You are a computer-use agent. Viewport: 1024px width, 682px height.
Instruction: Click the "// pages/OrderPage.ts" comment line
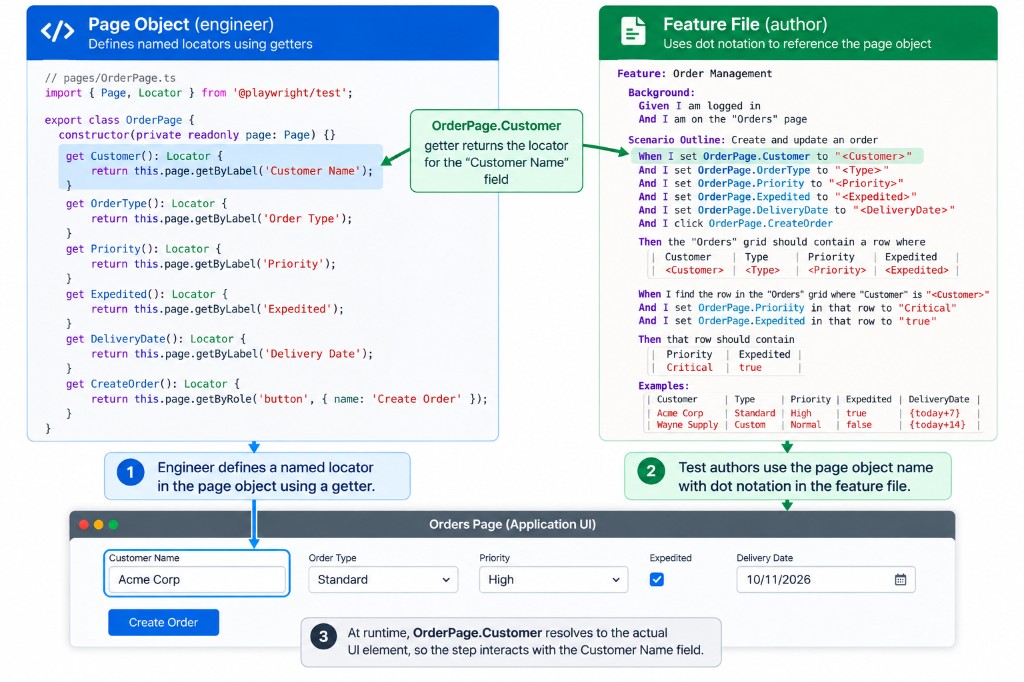click(x=110, y=78)
